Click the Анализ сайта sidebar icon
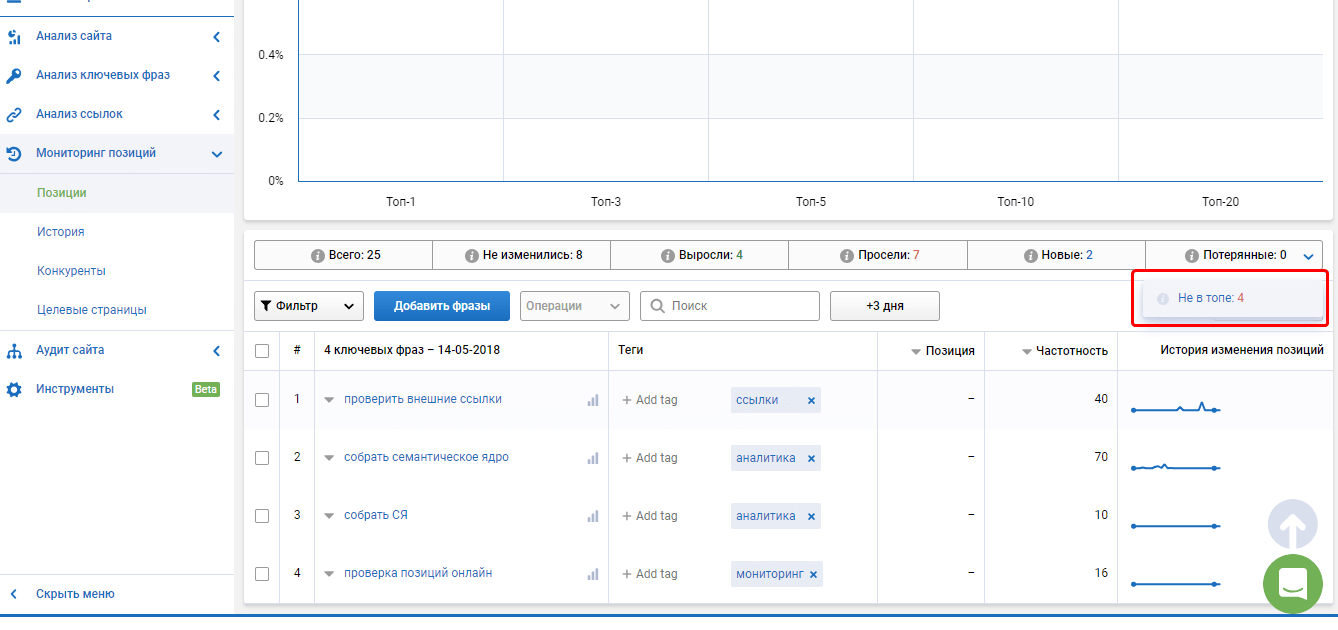This screenshot has height=630, width=1338. 14,37
